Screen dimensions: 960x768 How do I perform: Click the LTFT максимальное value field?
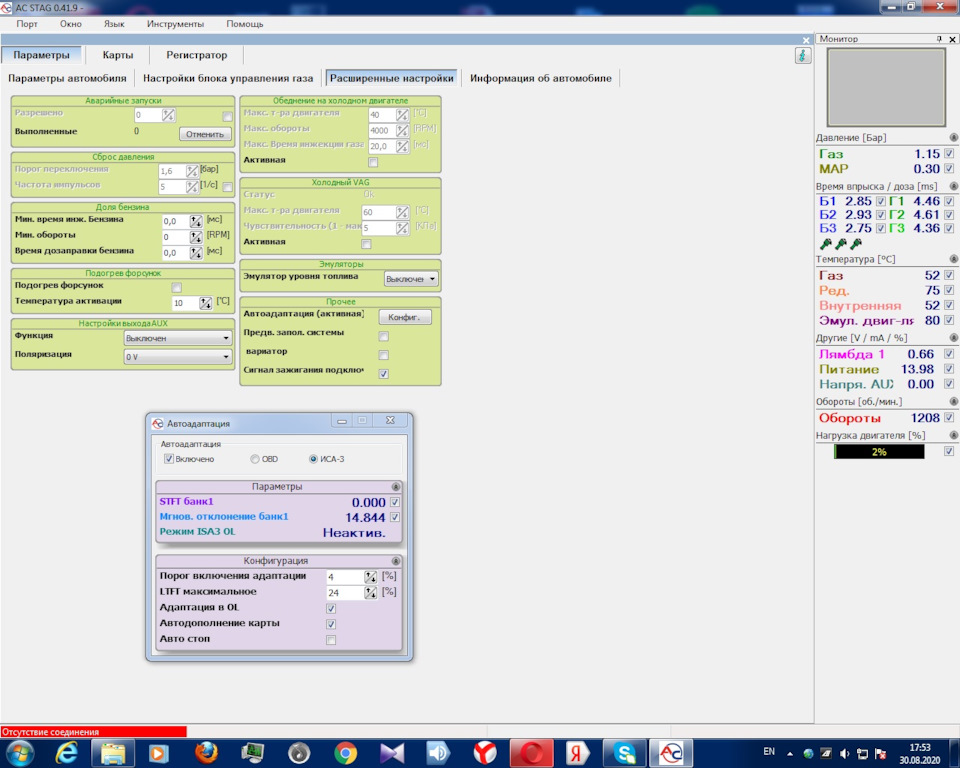point(345,592)
